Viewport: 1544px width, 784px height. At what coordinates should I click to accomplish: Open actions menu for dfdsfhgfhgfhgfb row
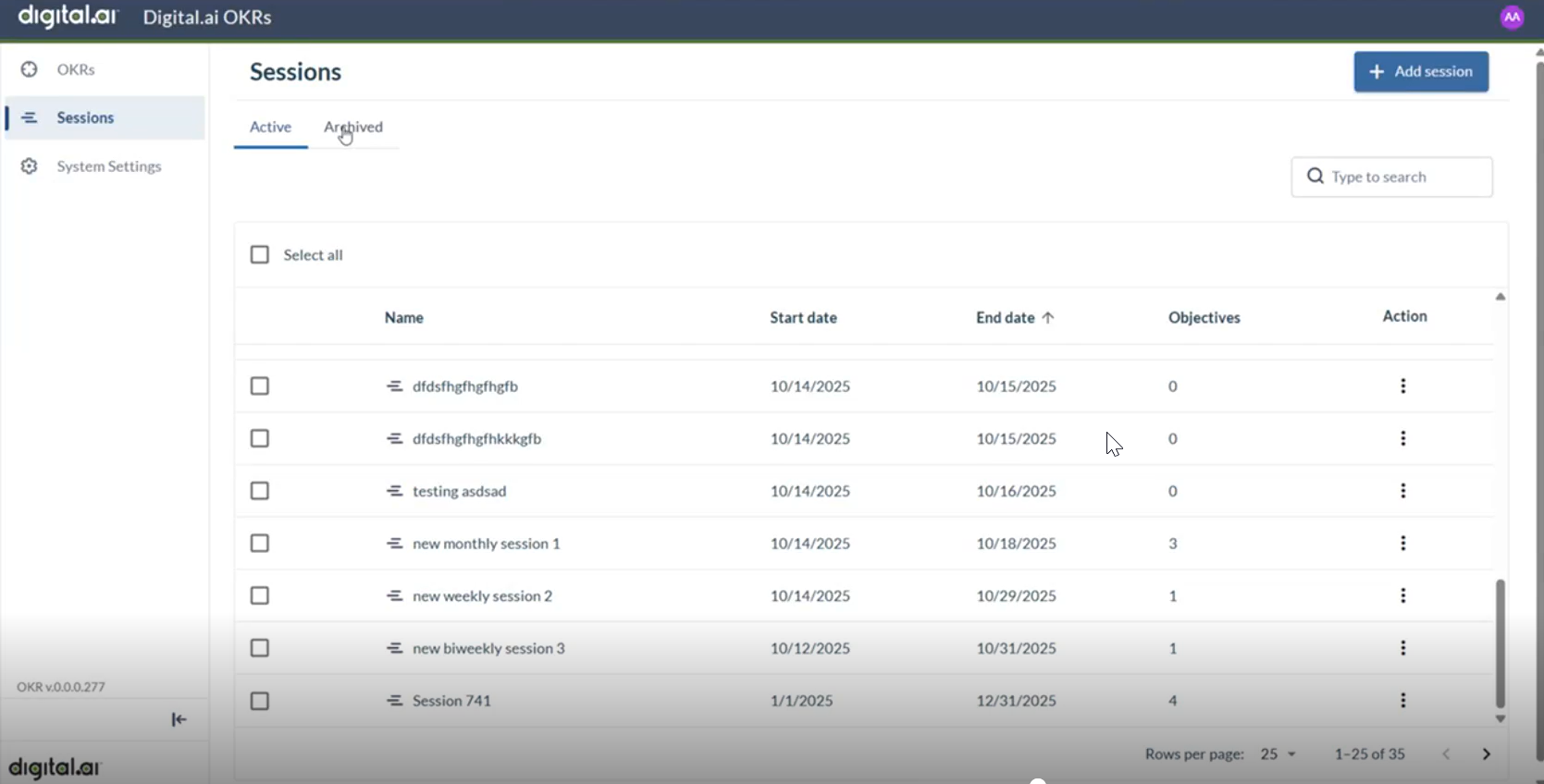(1403, 386)
